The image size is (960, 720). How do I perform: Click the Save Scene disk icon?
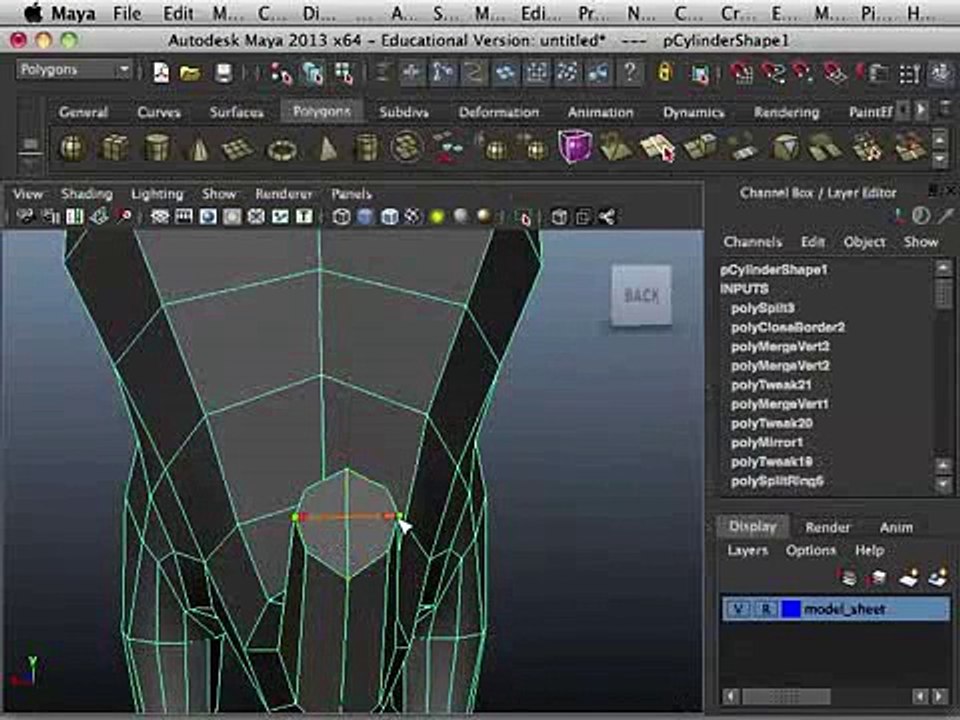tap(223, 73)
